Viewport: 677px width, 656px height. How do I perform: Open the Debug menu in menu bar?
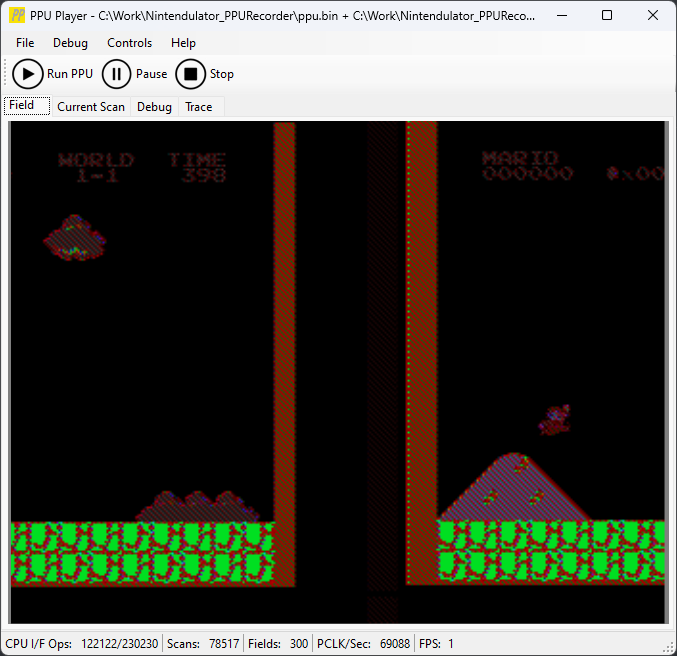point(70,43)
